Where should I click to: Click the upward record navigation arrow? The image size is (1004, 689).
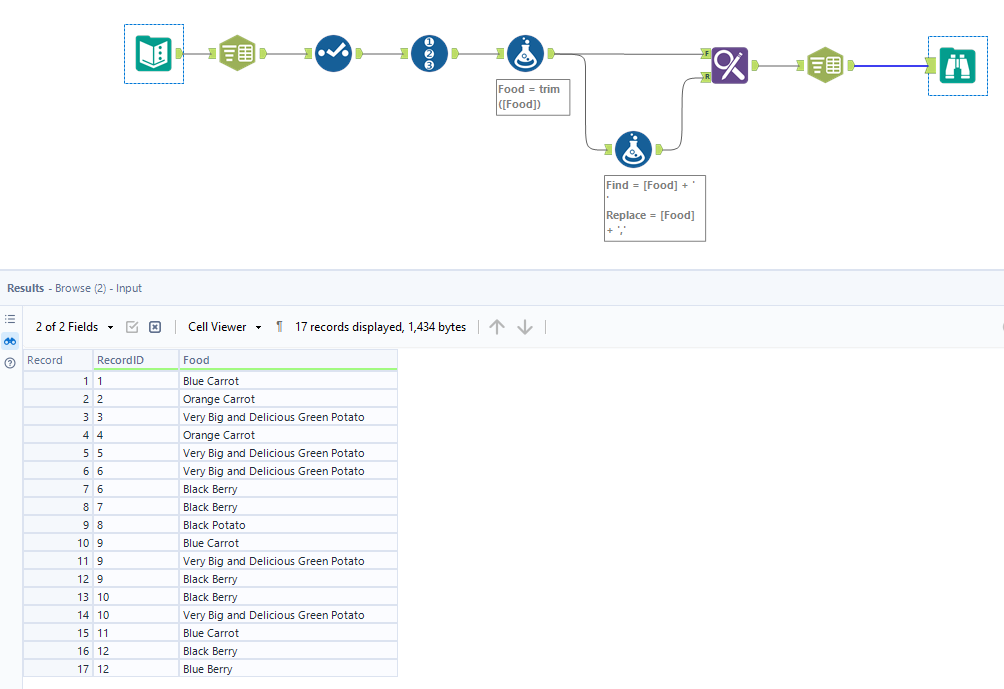(x=497, y=327)
